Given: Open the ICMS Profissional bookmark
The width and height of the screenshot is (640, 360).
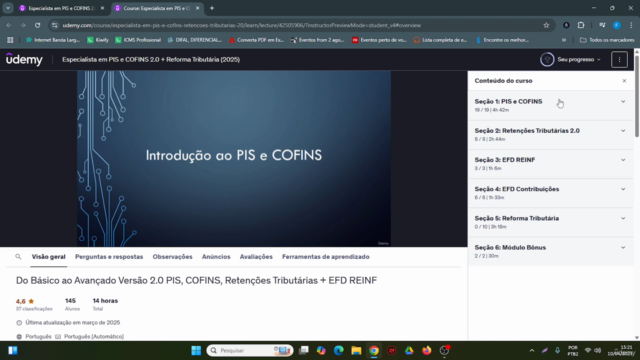Looking at the screenshot, I should pos(138,40).
